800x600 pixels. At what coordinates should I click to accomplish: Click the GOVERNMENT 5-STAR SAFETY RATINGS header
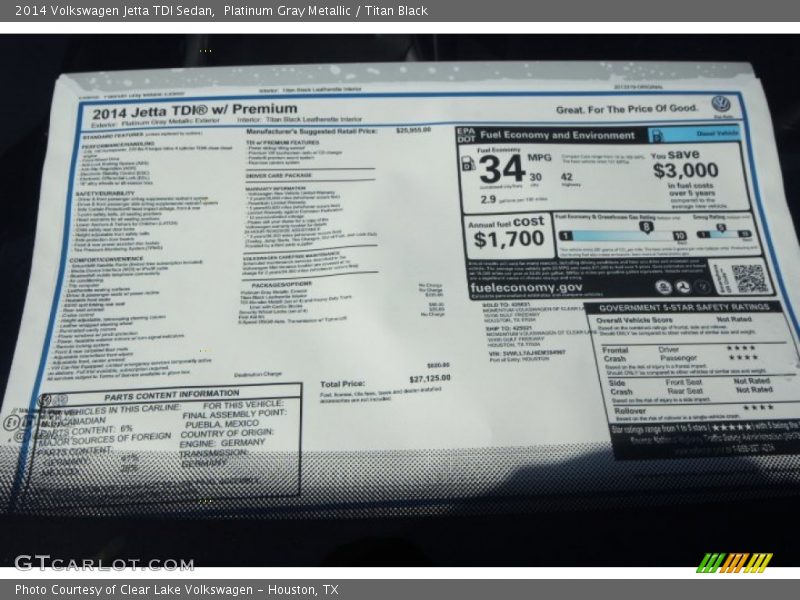(684, 308)
